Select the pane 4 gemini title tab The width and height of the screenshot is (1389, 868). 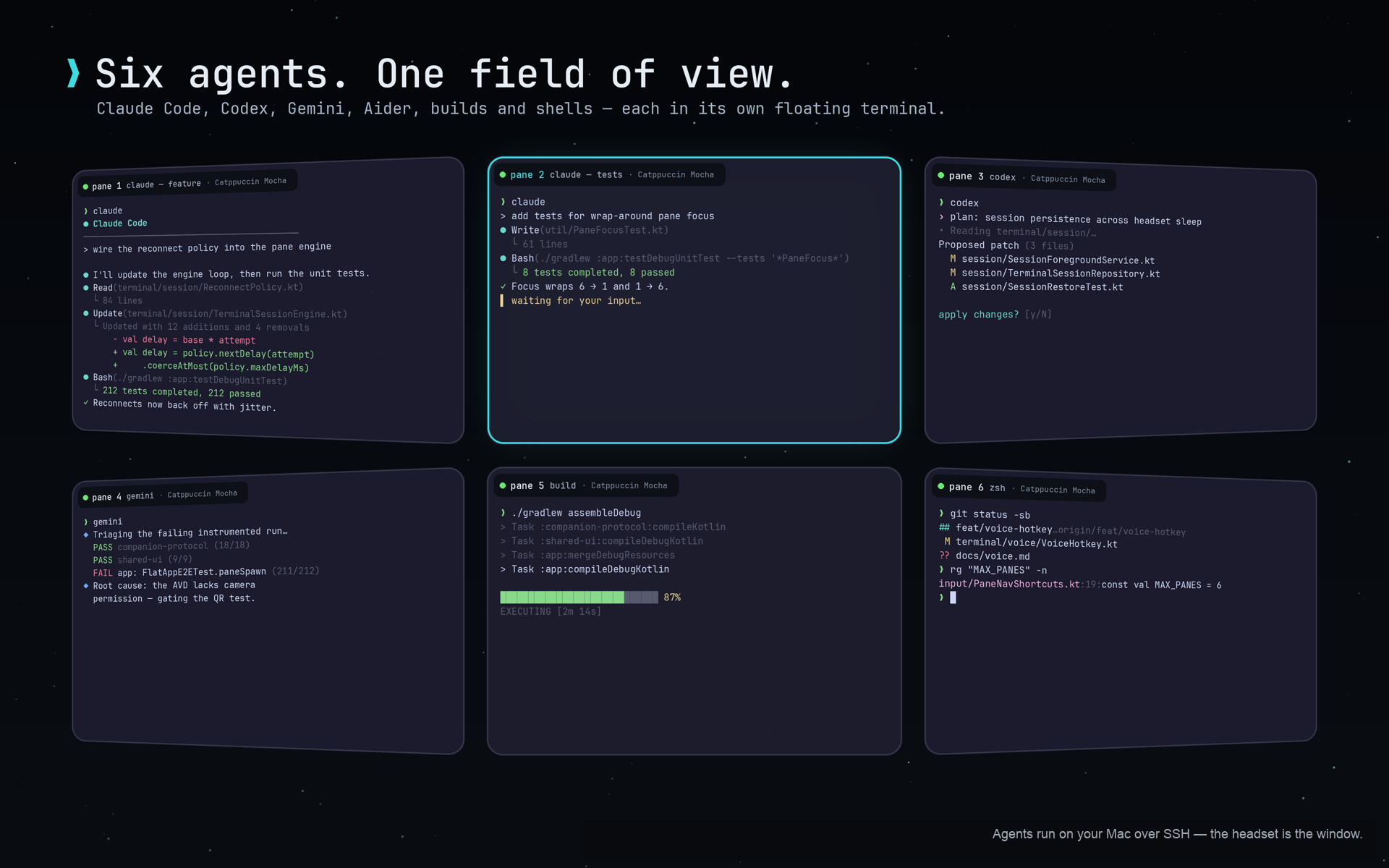[x=163, y=495]
